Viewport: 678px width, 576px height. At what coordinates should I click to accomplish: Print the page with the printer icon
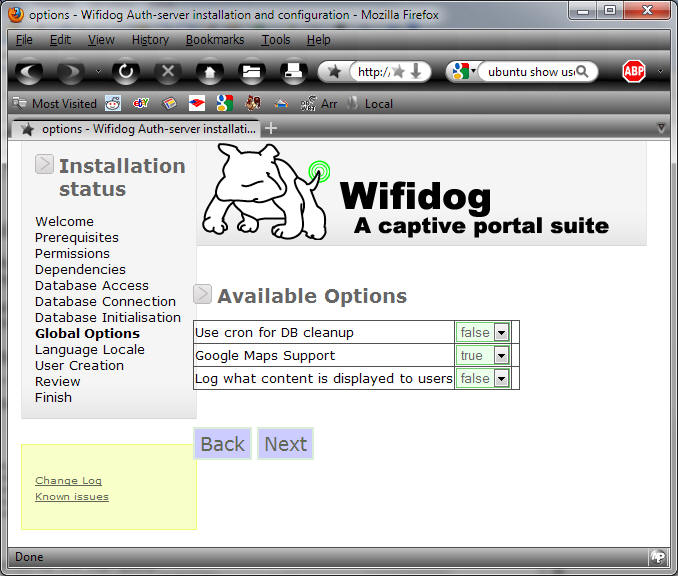(294, 72)
